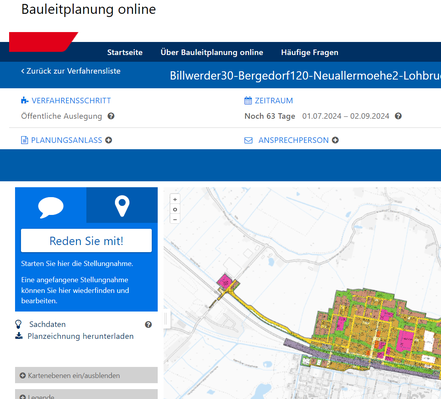The height and width of the screenshot is (399, 441).
Task: Click the Planungsanlass document icon
Action: point(24,140)
